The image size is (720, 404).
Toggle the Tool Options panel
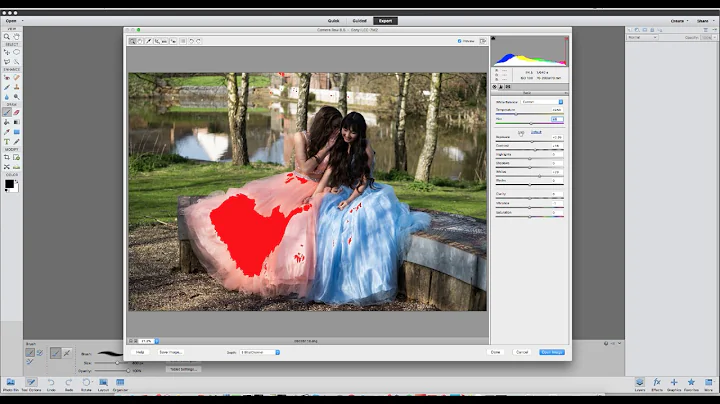tap(31, 385)
